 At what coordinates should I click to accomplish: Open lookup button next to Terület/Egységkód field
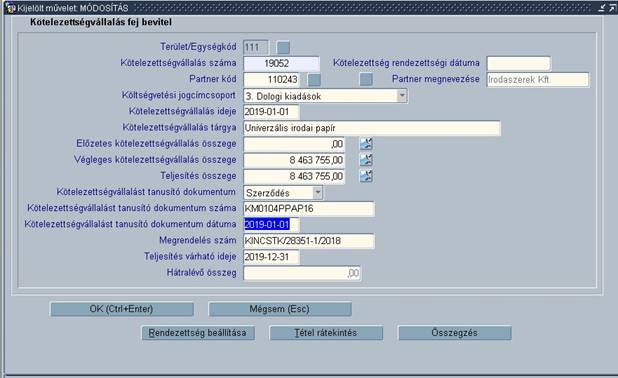tap(283, 48)
